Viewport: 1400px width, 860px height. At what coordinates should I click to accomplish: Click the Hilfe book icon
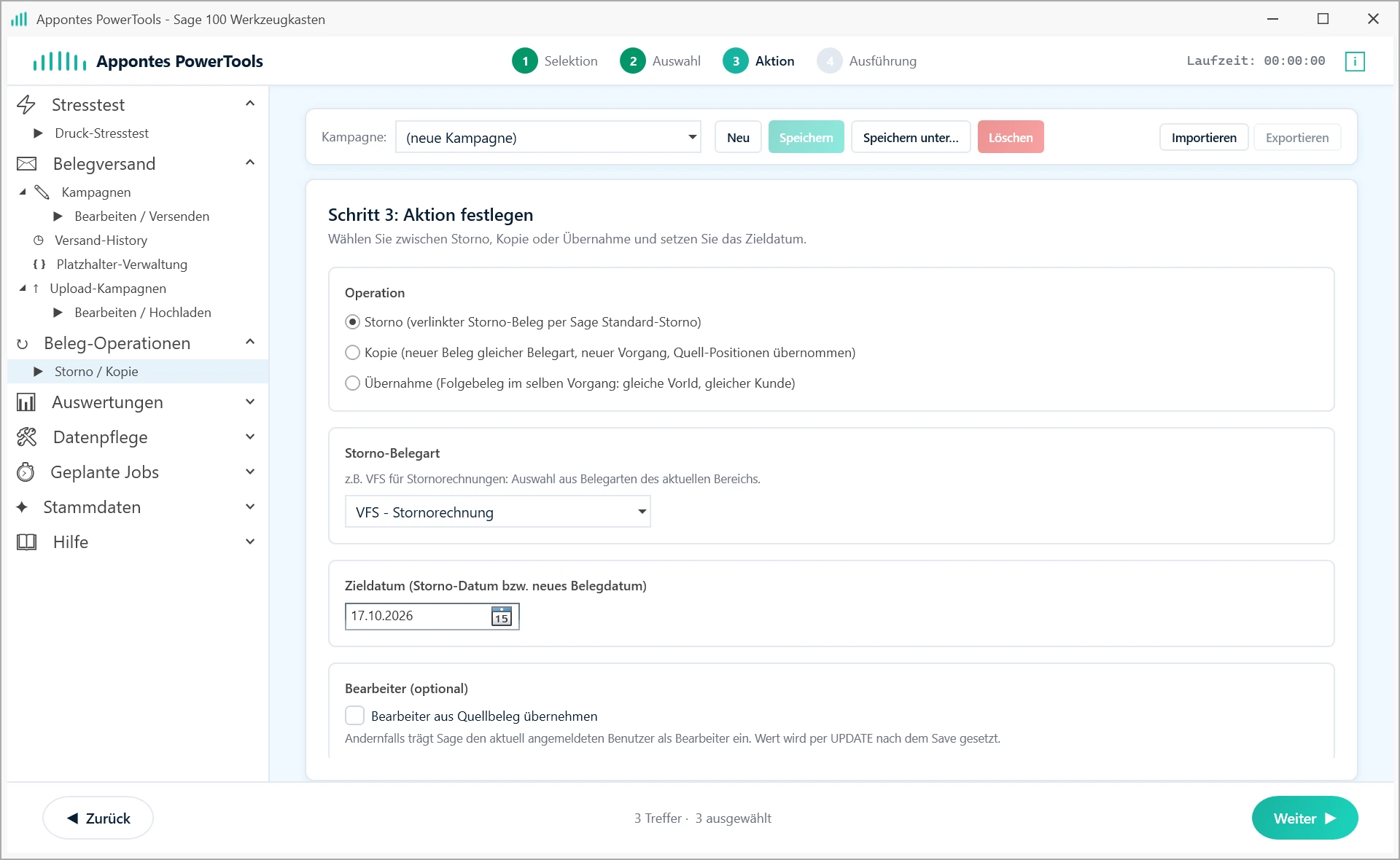26,542
